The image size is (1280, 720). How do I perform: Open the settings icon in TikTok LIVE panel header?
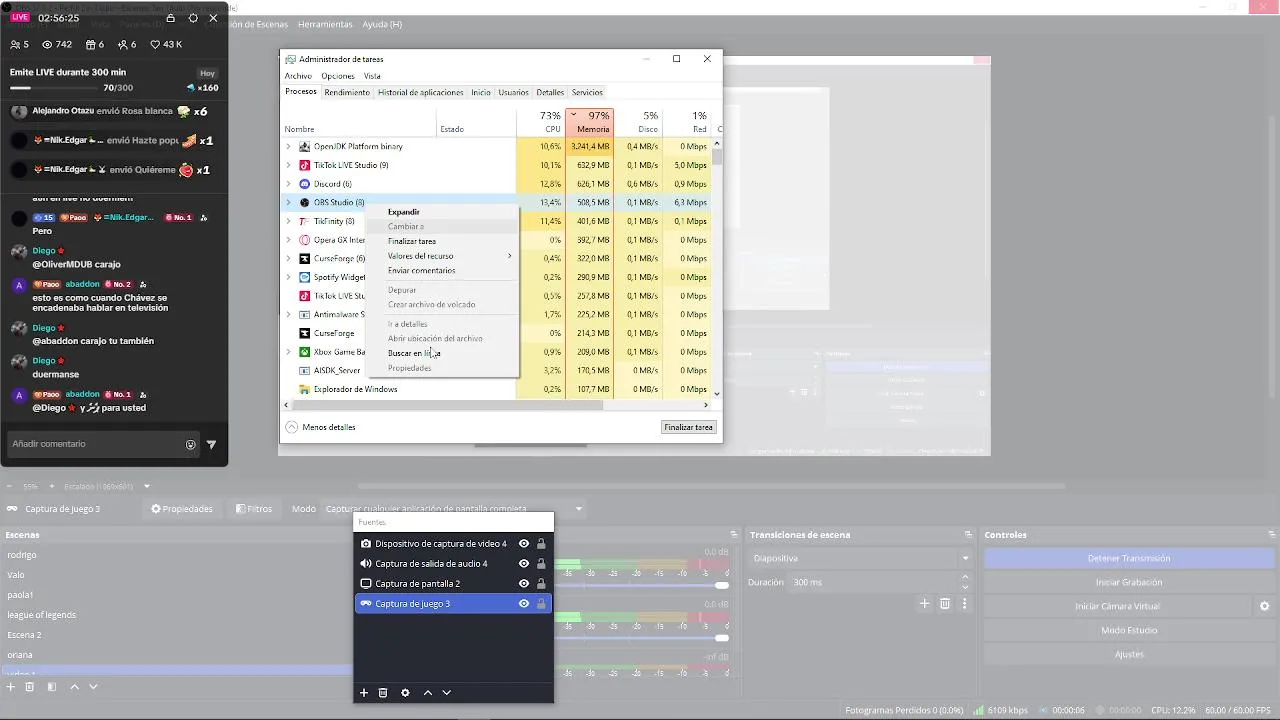click(x=193, y=18)
